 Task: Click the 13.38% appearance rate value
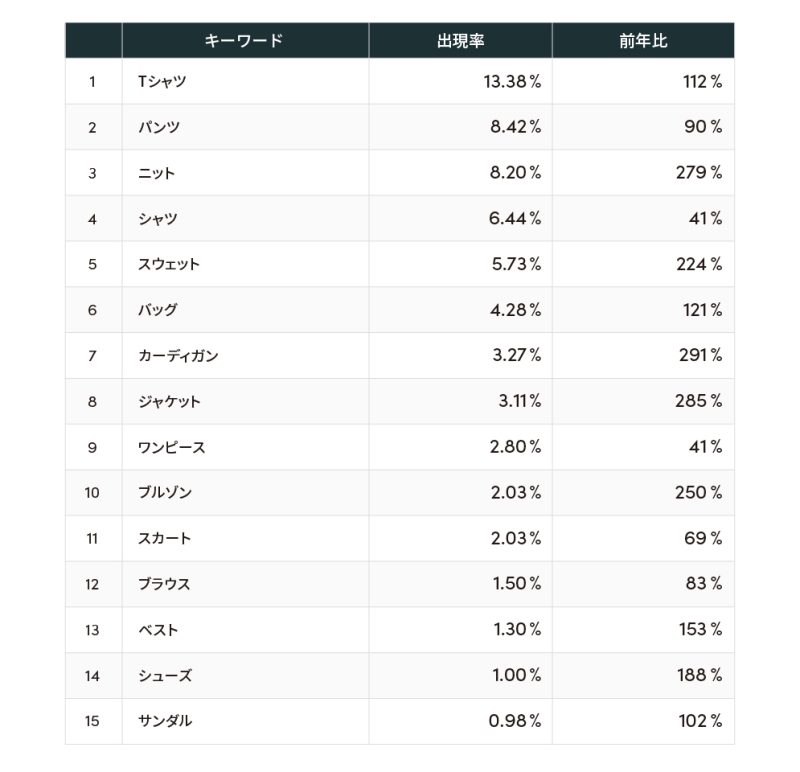click(x=512, y=82)
